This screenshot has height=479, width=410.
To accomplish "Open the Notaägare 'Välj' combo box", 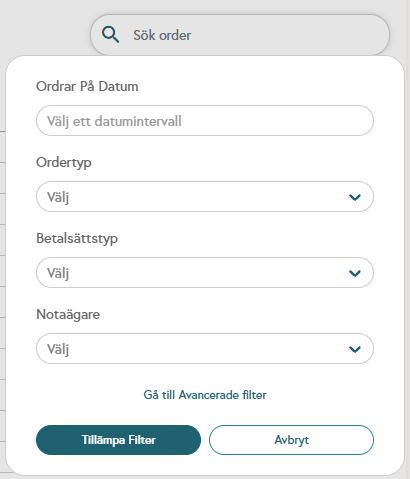I will pos(205,349).
